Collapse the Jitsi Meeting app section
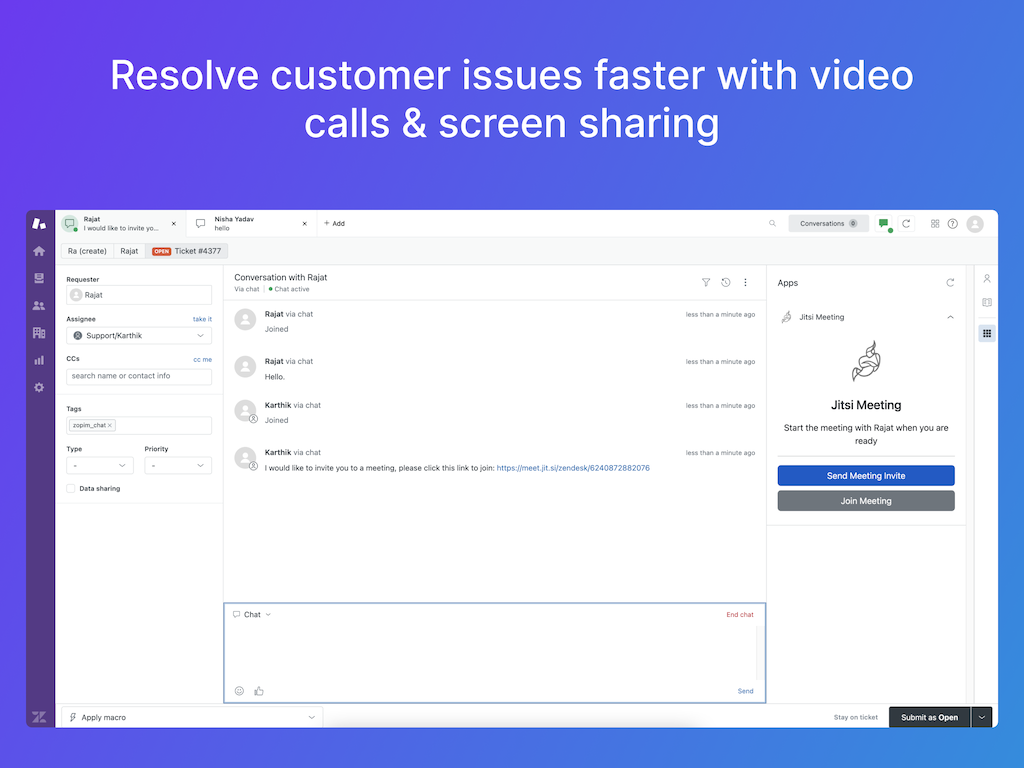The height and width of the screenshot is (768, 1024). 950,317
